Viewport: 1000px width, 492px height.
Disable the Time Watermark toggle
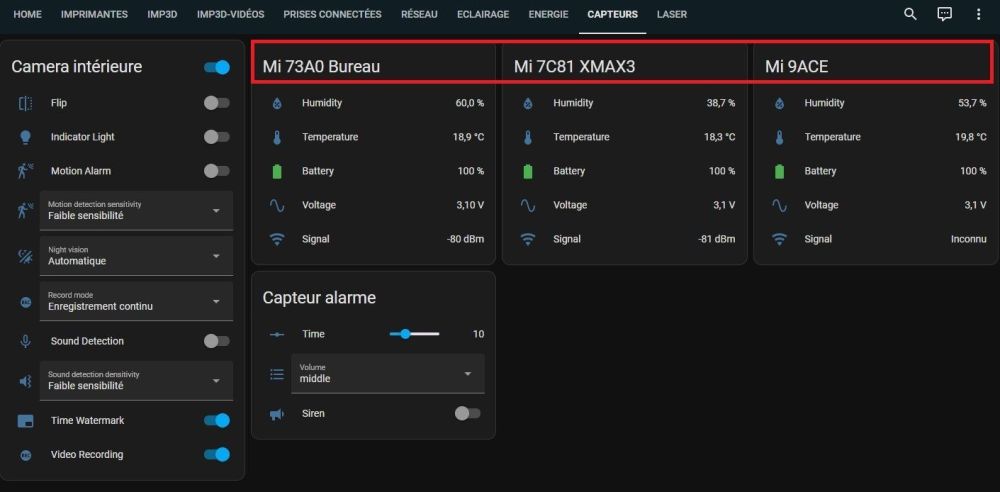point(217,421)
